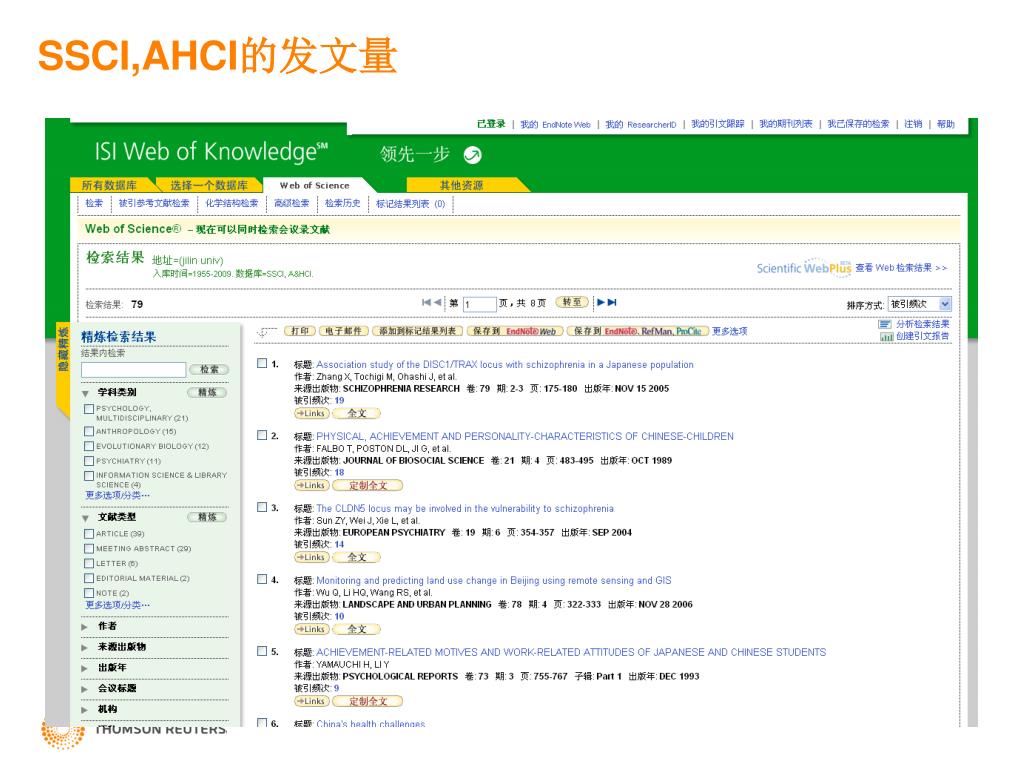The image size is (1024, 768).
Task: Save results to EndNote Web
Action: point(515,331)
